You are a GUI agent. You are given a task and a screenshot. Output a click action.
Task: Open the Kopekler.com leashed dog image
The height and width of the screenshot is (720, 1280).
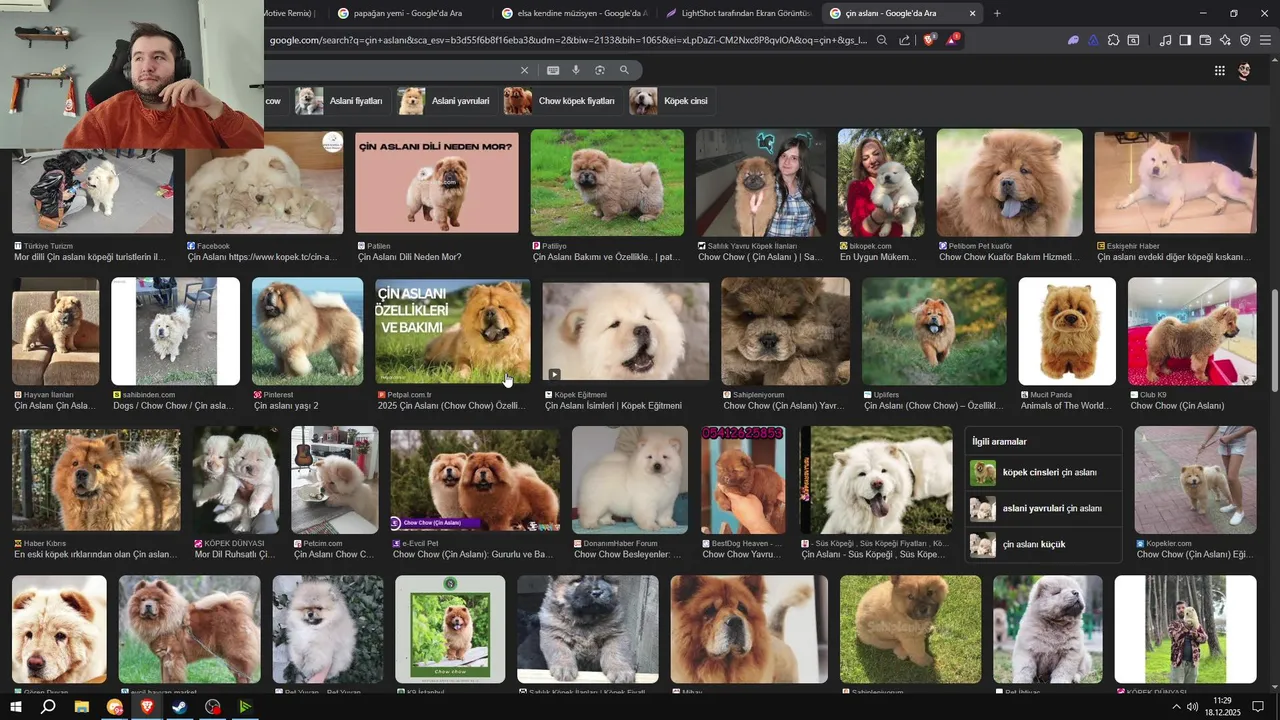click(1195, 480)
